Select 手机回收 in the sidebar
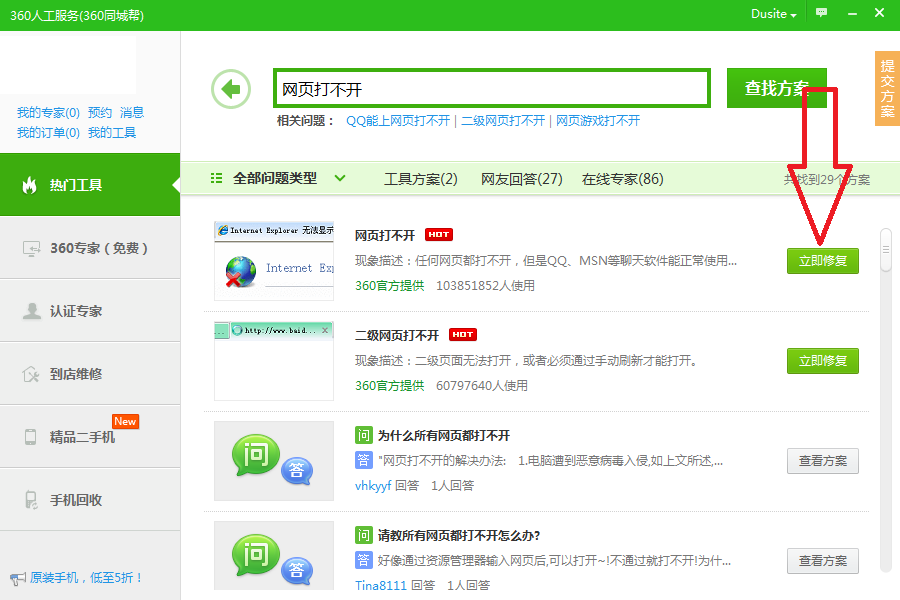The width and height of the screenshot is (900, 600). tap(90, 500)
